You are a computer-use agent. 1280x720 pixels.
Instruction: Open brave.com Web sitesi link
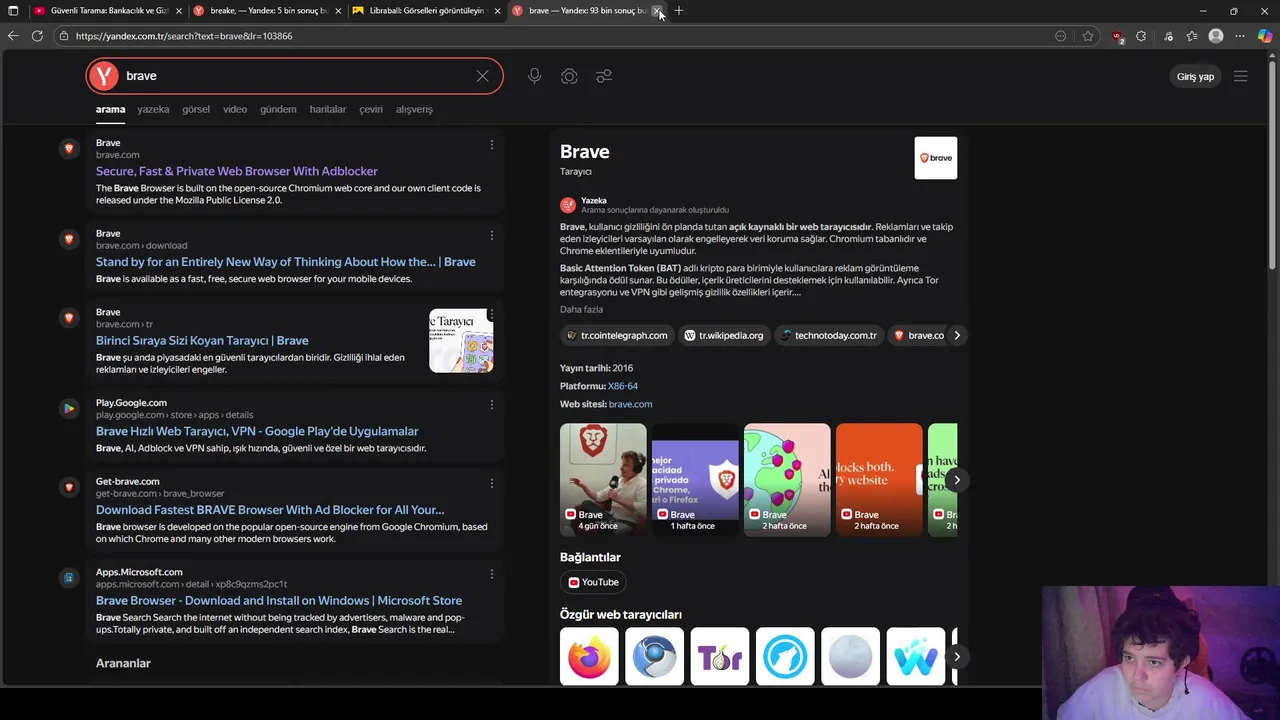click(630, 404)
